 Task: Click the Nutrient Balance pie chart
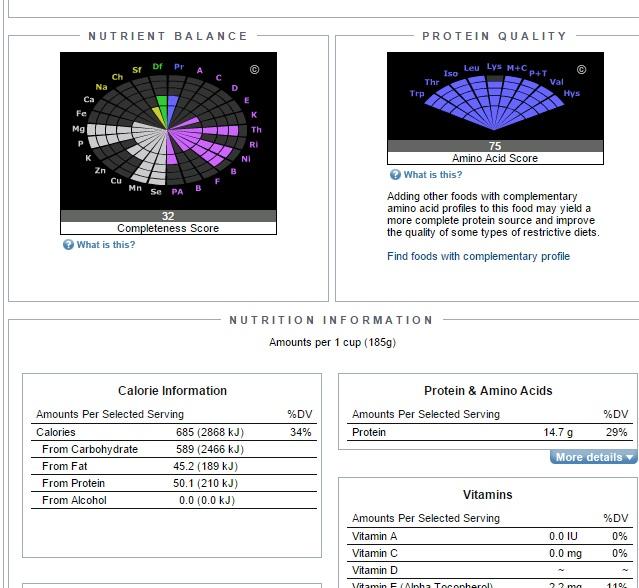point(168,130)
